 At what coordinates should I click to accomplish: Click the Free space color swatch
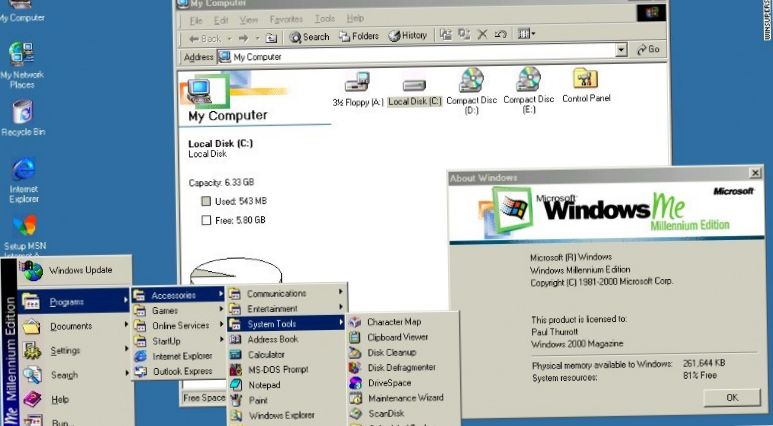coord(206,220)
